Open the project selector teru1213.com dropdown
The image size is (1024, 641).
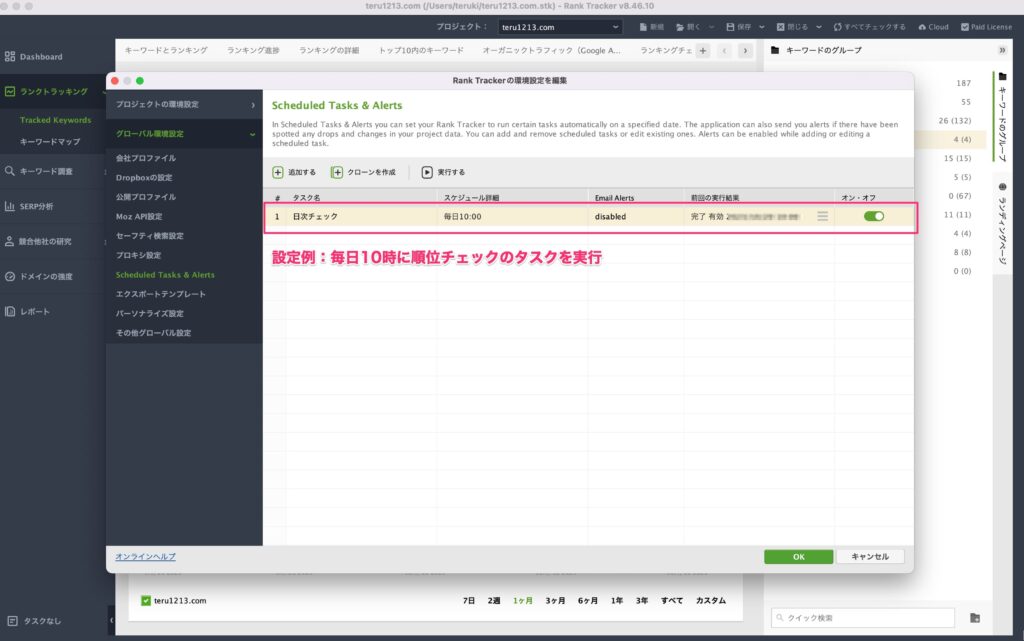[560, 27]
